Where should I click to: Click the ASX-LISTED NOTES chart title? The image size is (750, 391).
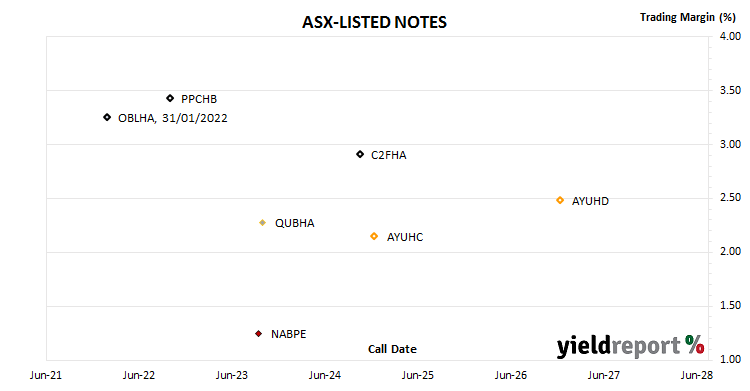pyautogui.click(x=375, y=22)
